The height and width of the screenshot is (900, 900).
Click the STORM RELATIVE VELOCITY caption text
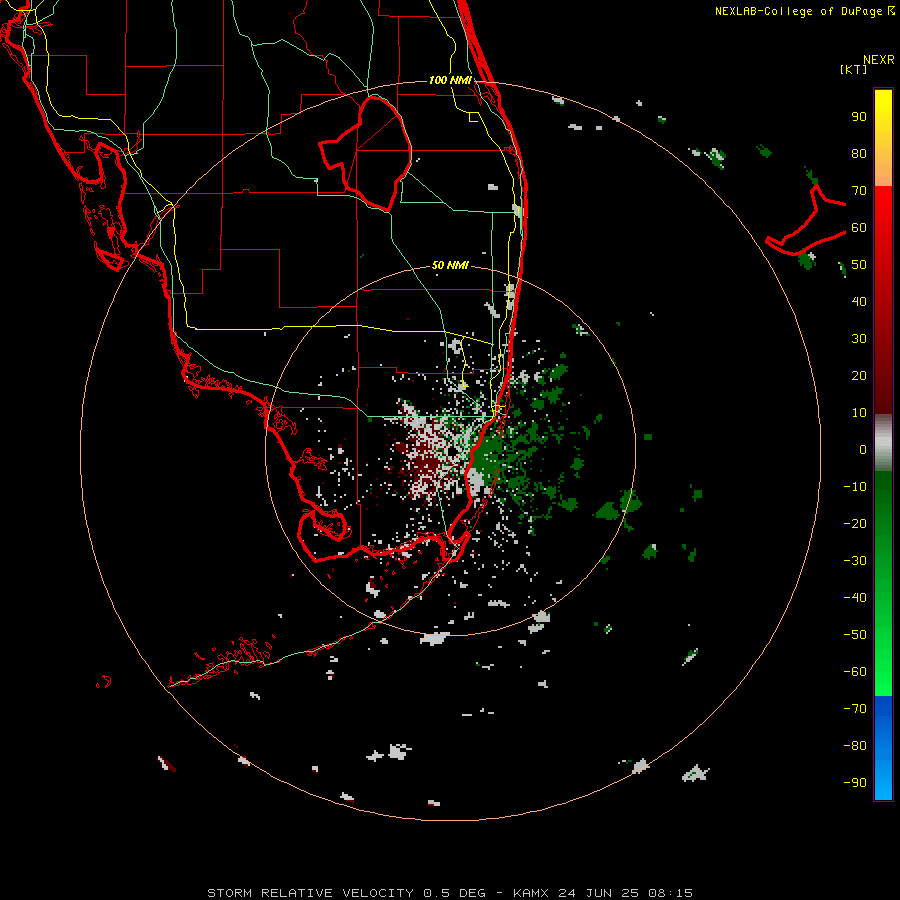pos(311,893)
